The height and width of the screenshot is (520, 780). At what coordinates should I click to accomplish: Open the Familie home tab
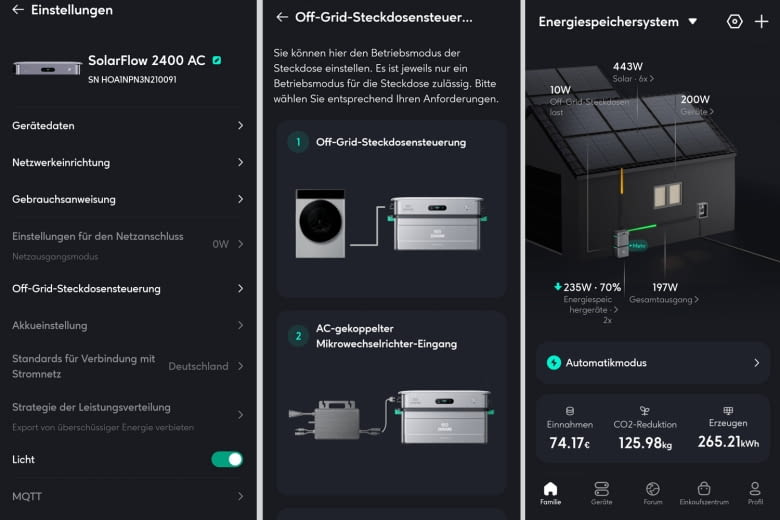pyautogui.click(x=550, y=493)
